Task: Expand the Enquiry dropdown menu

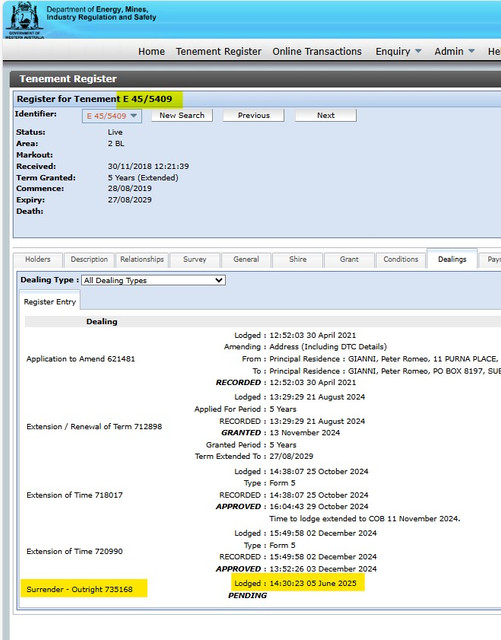Action: (x=398, y=51)
